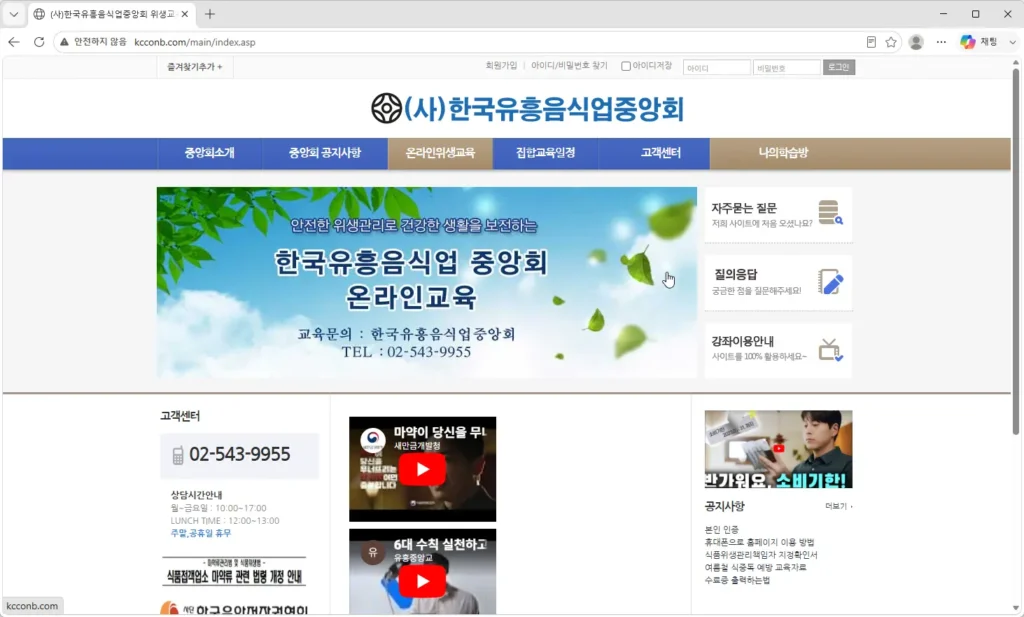1024x617 pixels.
Task: Click the 비밀번호 input field
Action: [786, 67]
